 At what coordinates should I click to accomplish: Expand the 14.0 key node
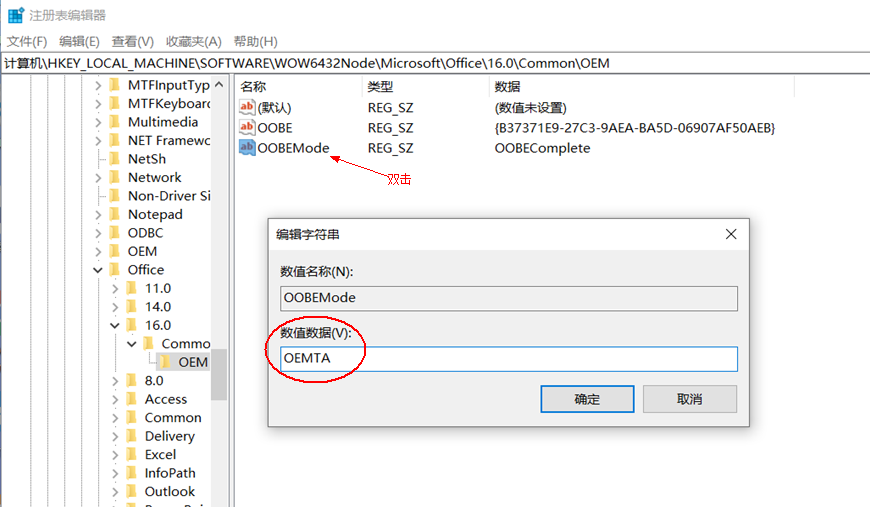tap(115, 307)
